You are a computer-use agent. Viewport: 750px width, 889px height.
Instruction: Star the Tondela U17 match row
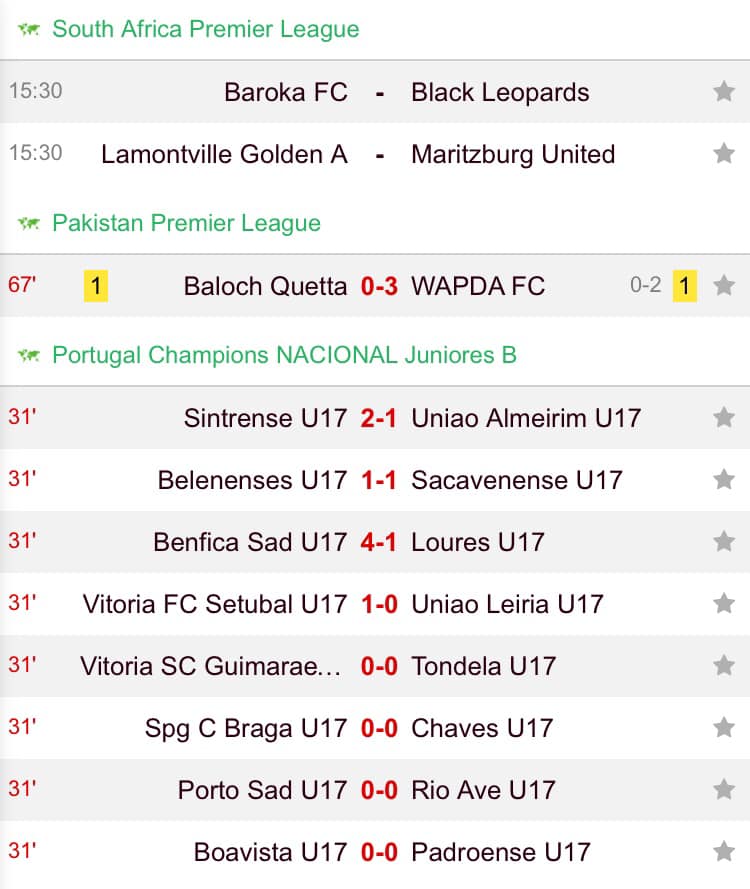[724, 666]
